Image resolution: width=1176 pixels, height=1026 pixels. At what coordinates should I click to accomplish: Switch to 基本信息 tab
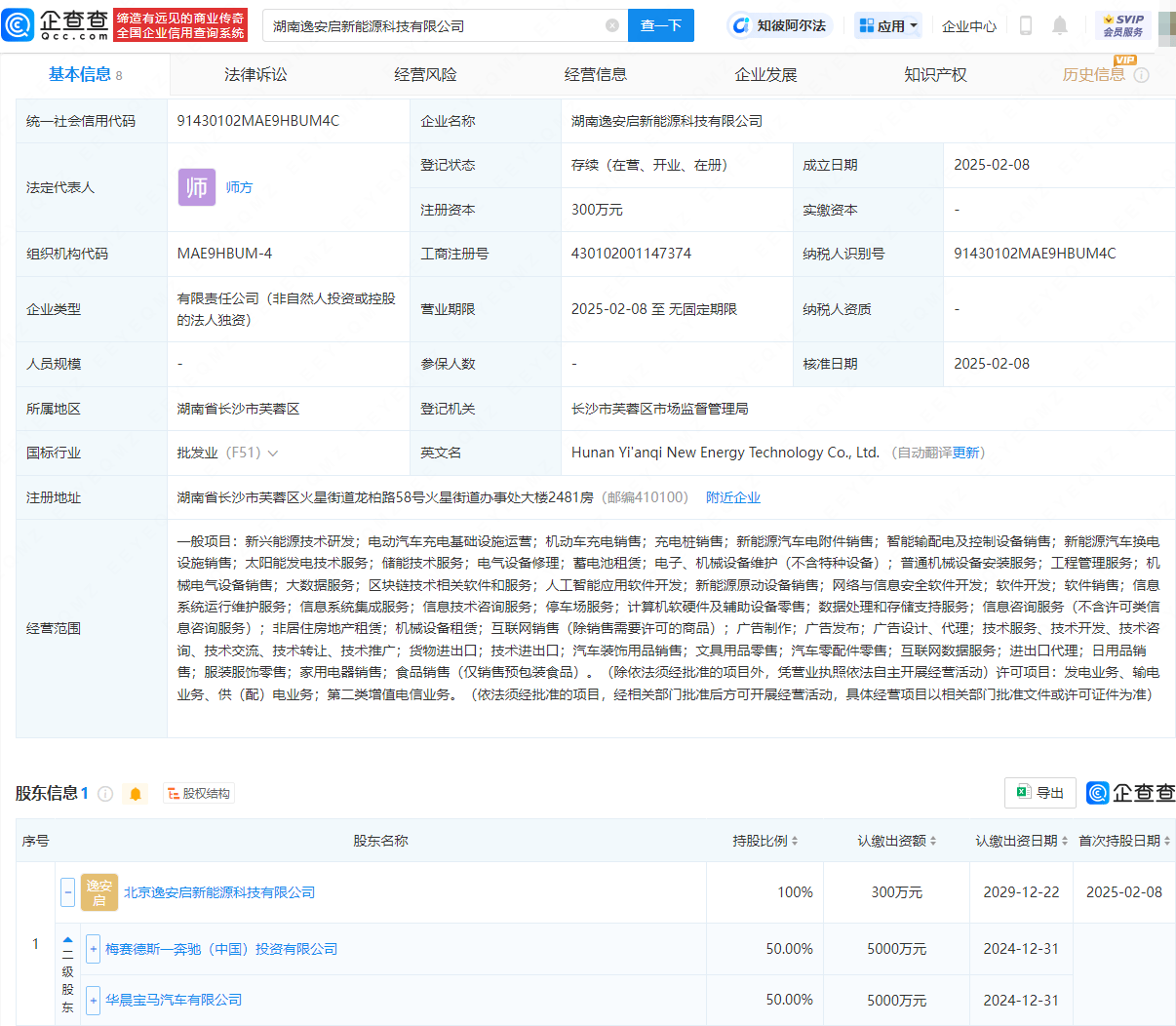click(x=86, y=75)
